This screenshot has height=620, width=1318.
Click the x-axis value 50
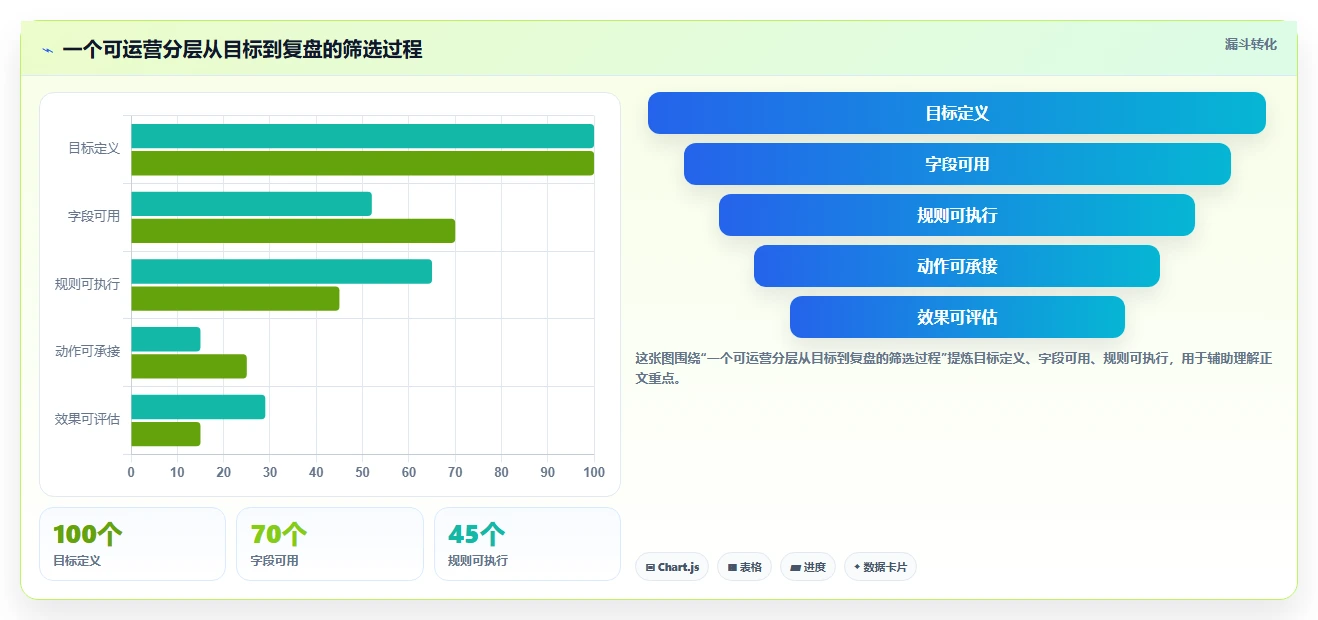(x=362, y=472)
